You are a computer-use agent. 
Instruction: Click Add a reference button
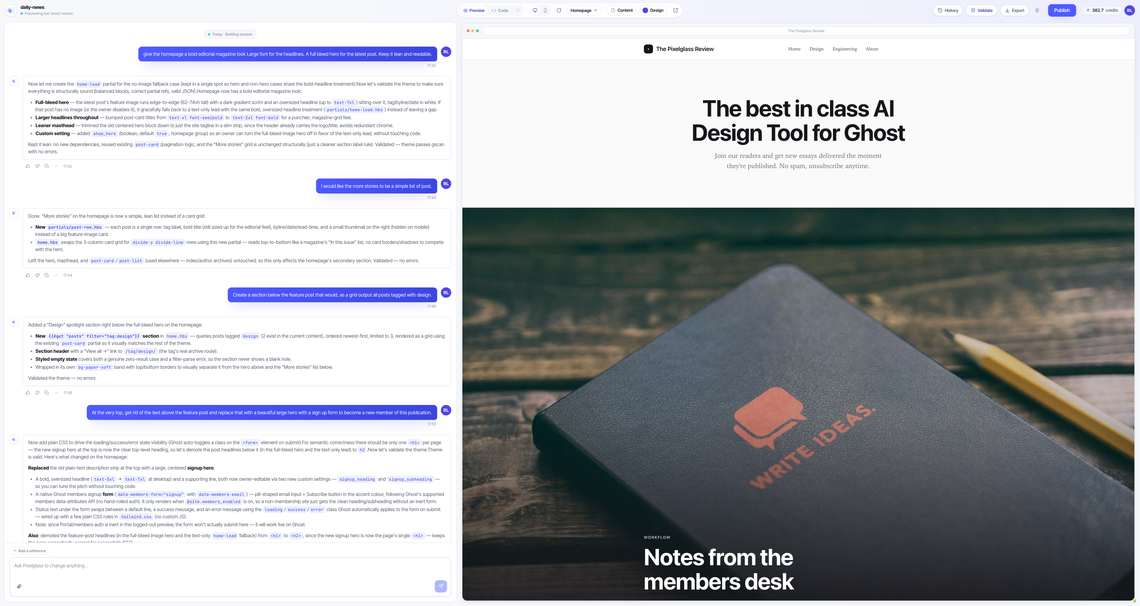(30, 551)
